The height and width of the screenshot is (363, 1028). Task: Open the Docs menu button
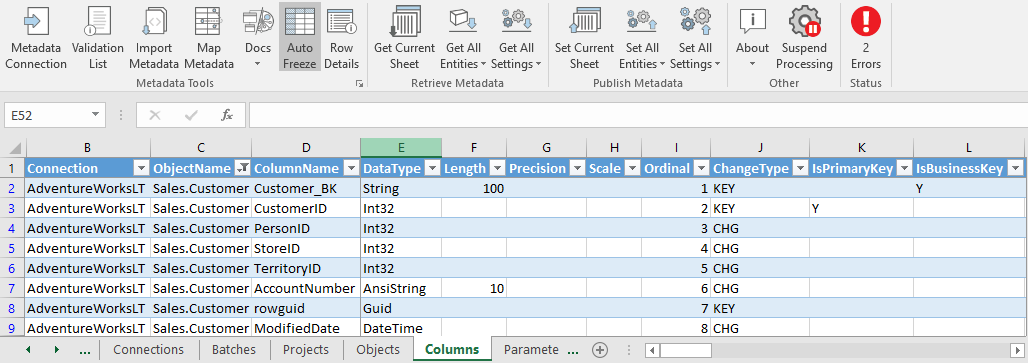[258, 37]
